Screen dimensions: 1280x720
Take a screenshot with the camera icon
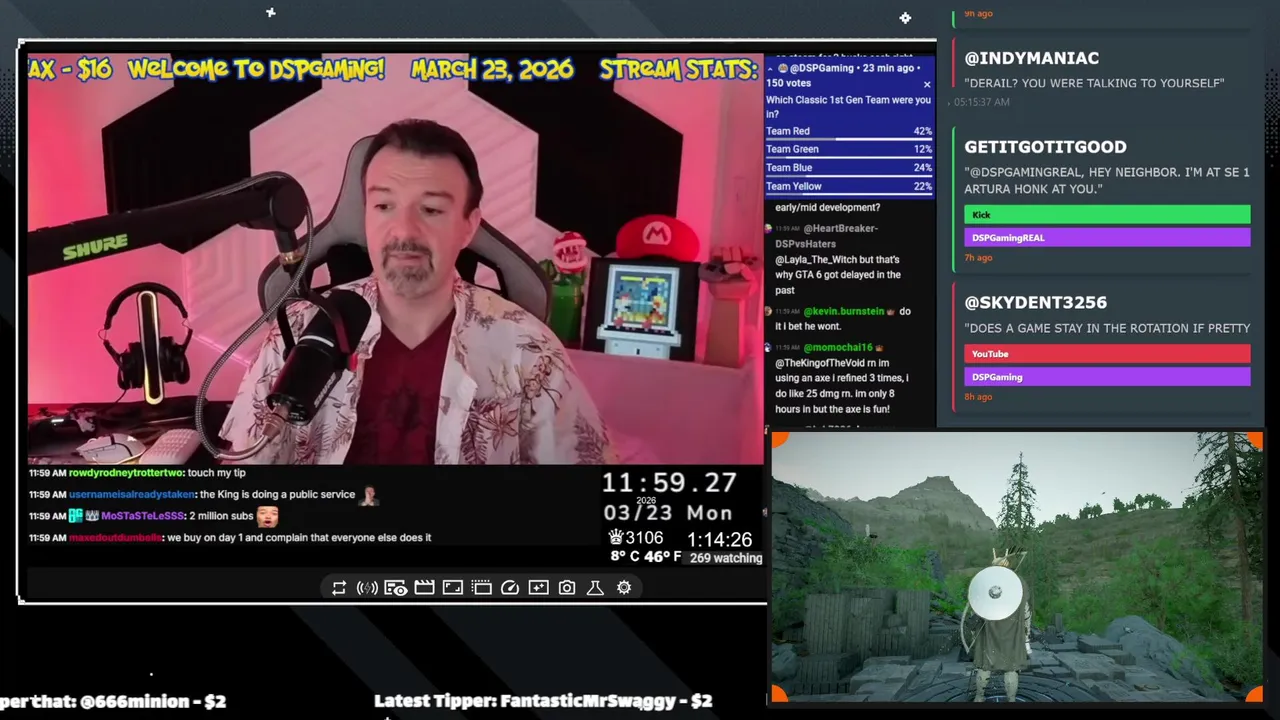[567, 588]
